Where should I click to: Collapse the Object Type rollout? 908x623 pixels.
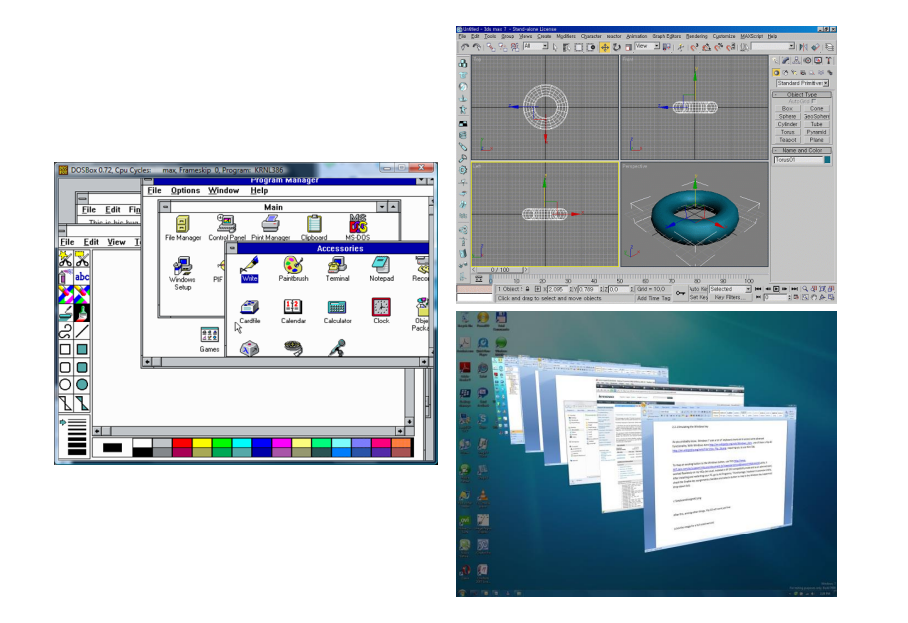(802, 94)
